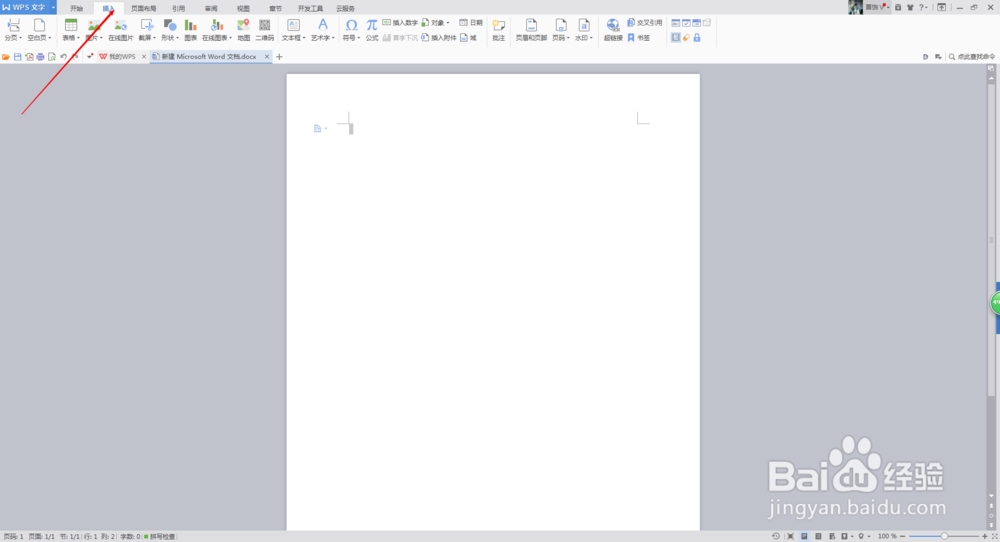Image resolution: width=1000 pixels, height=542 pixels.
Task: Click the print icon in quick toolbar
Action: [40, 57]
